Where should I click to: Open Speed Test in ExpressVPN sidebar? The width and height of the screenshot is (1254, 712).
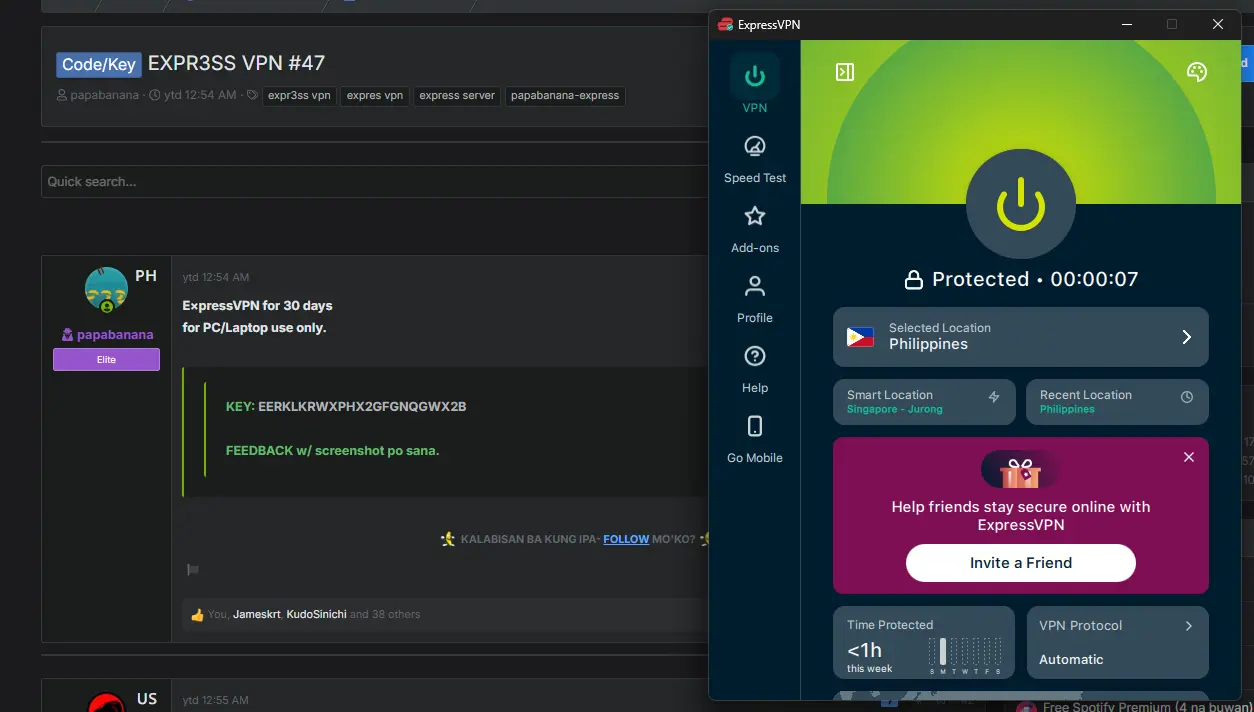pos(755,160)
